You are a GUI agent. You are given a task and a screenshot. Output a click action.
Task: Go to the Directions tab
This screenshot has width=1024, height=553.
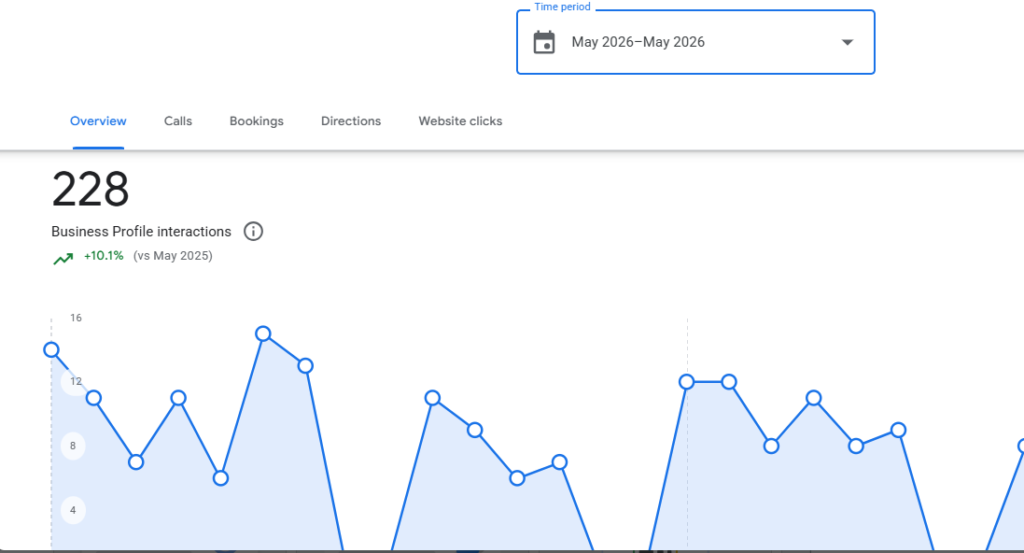pos(351,121)
